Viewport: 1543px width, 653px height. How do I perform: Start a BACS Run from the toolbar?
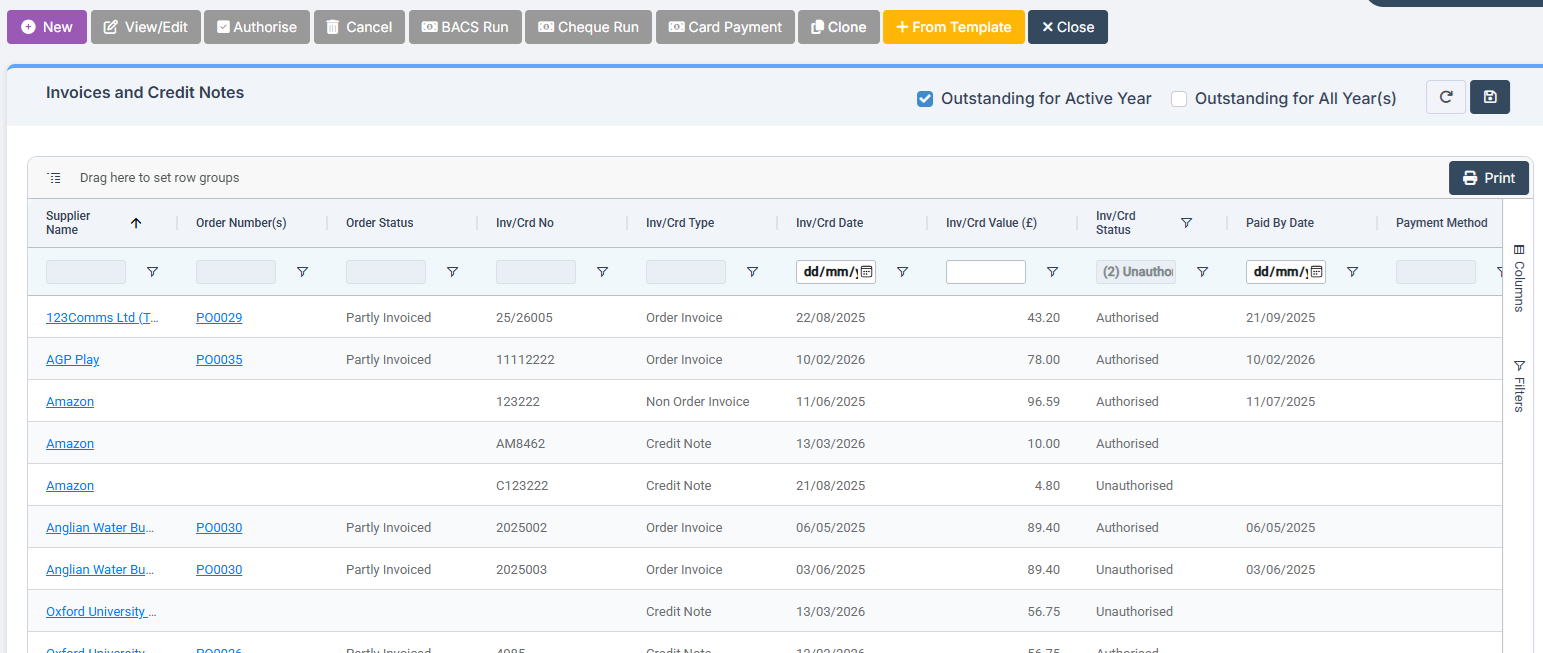(x=465, y=27)
